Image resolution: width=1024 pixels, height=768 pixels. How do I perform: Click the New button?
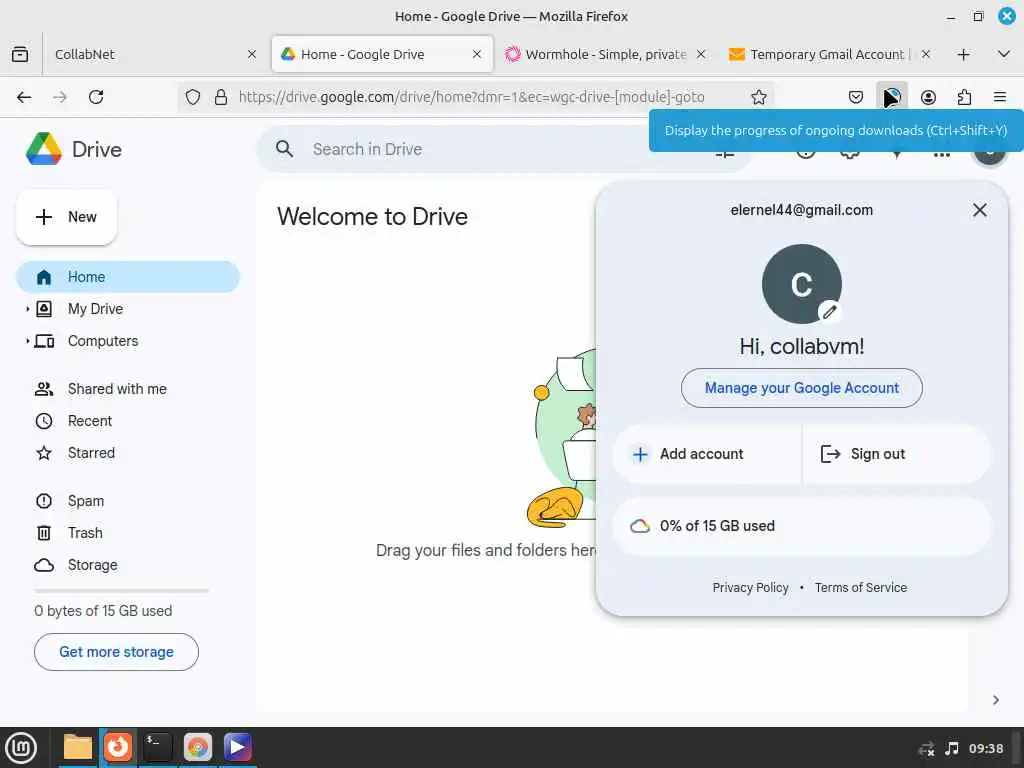click(67, 217)
